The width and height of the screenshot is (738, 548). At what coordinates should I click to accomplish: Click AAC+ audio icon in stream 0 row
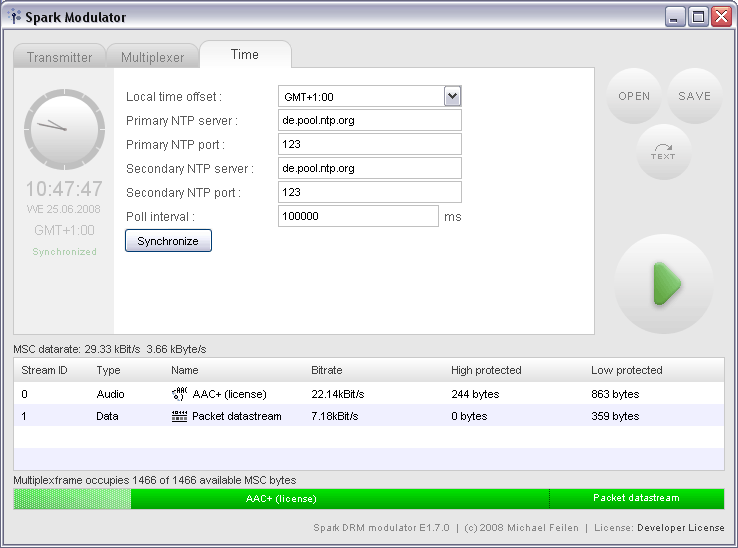pos(179,394)
